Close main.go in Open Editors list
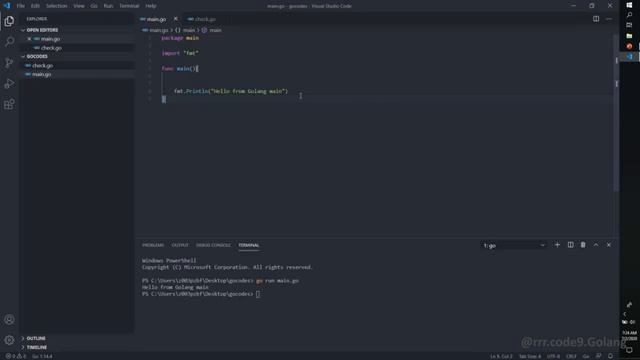The height and width of the screenshot is (360, 640). click(x=29, y=39)
